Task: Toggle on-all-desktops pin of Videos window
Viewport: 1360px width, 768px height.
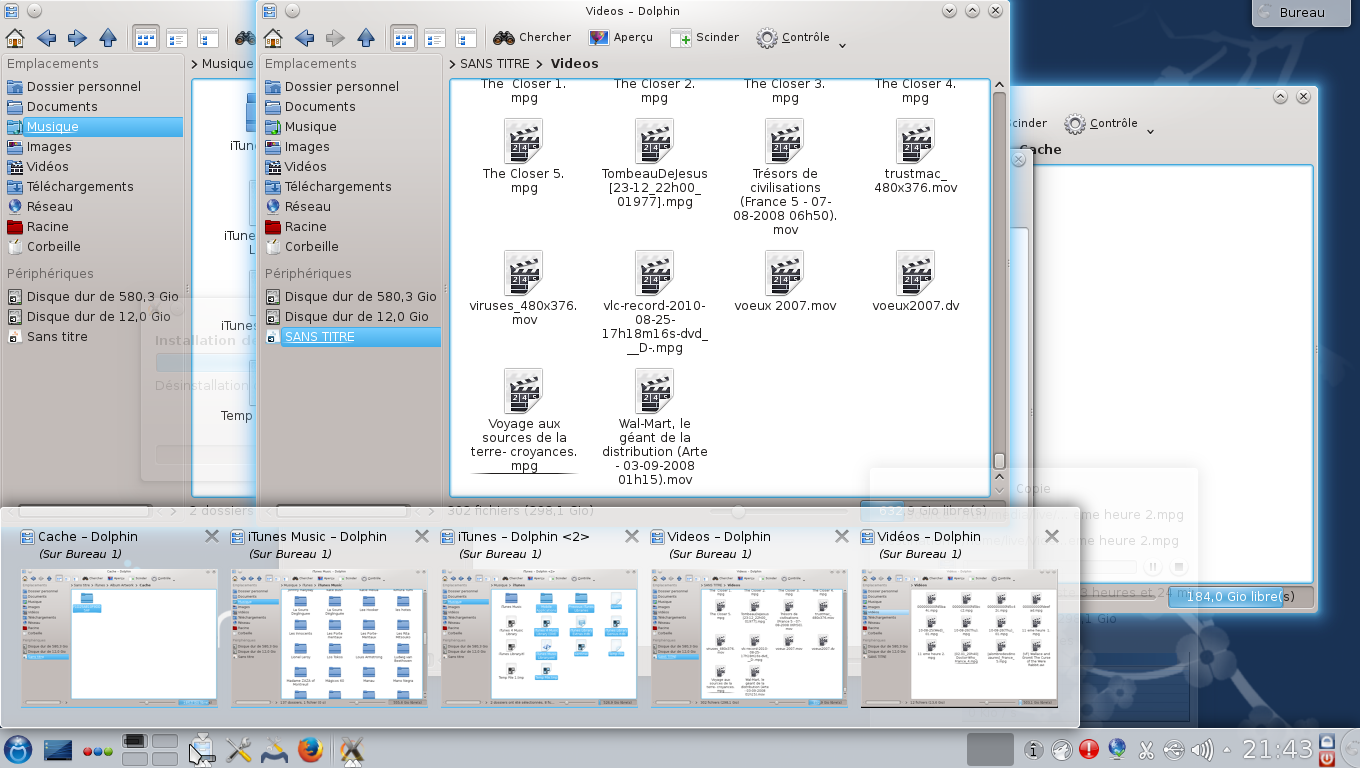Action: (x=292, y=11)
